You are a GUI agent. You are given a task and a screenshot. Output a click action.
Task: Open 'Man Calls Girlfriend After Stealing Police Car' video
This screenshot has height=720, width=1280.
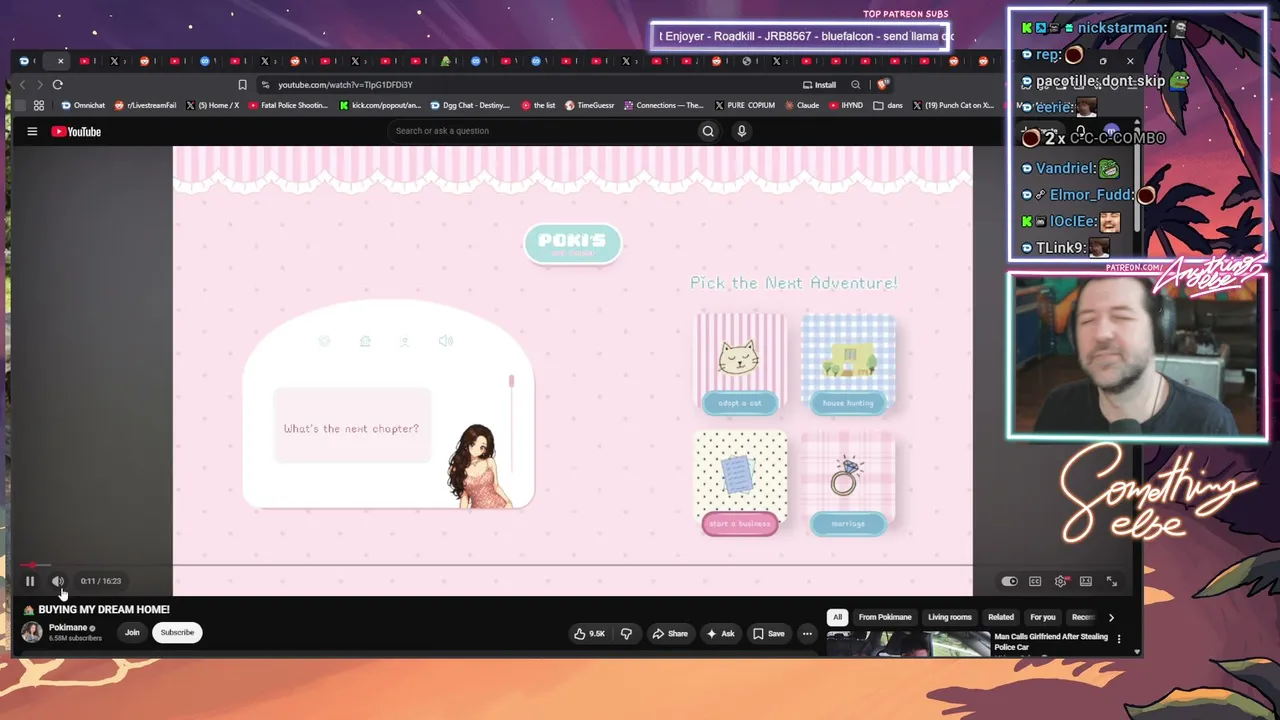(1051, 642)
